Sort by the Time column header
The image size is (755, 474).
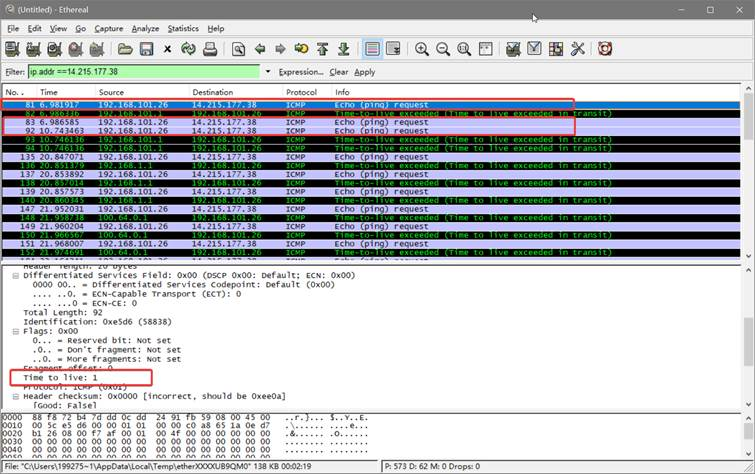pyautogui.click(x=65, y=92)
